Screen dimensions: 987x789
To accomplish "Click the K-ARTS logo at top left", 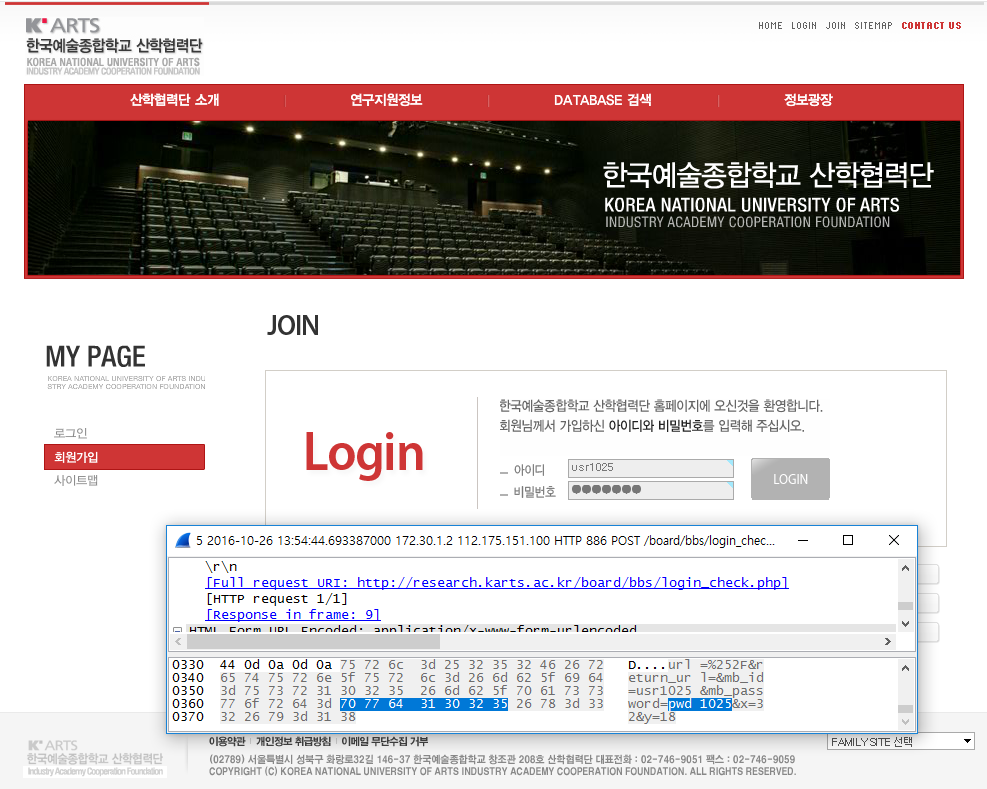I will coord(114,47).
